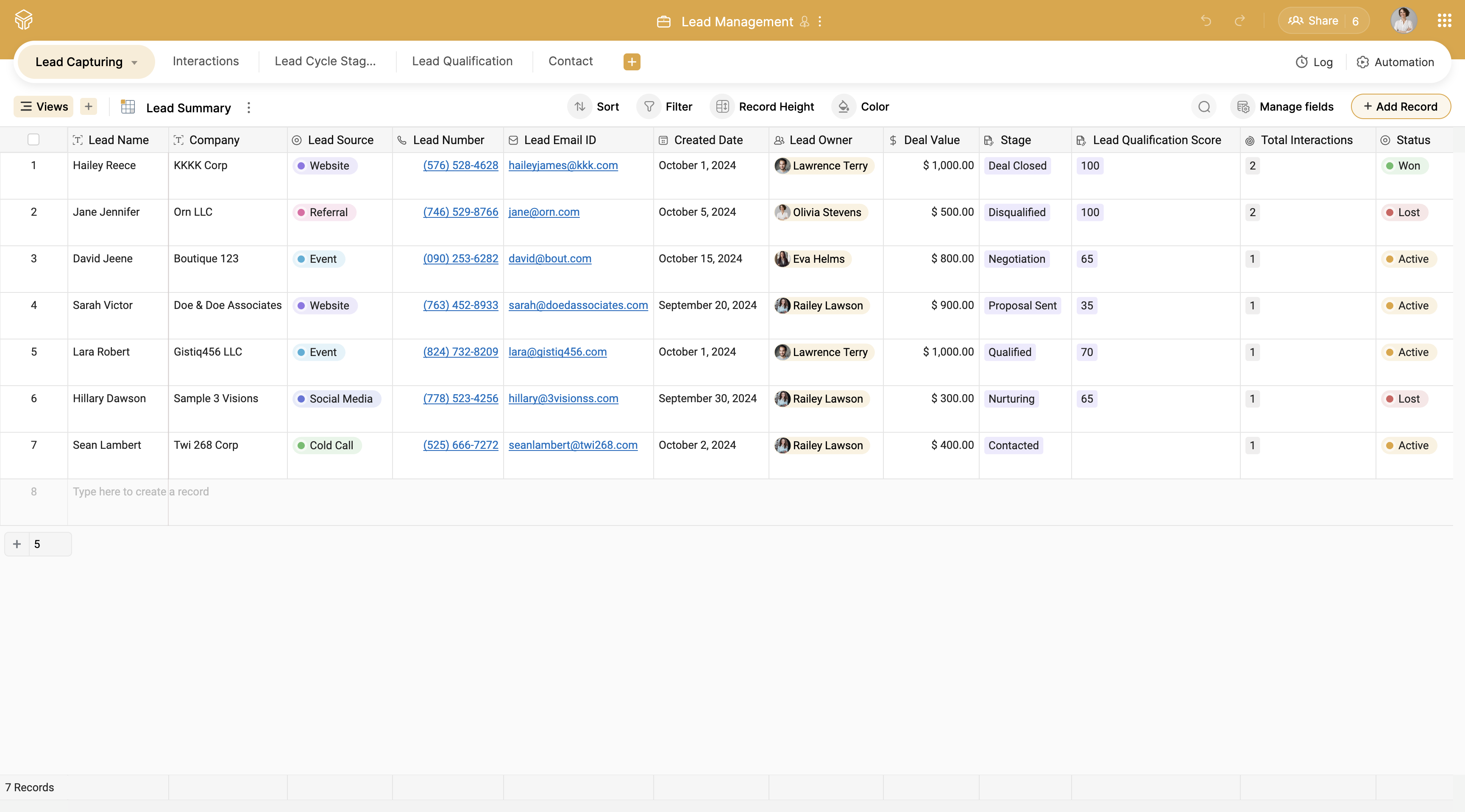Click the Manage fields icon
Image resolution: width=1465 pixels, height=812 pixels.
pos(1242,107)
